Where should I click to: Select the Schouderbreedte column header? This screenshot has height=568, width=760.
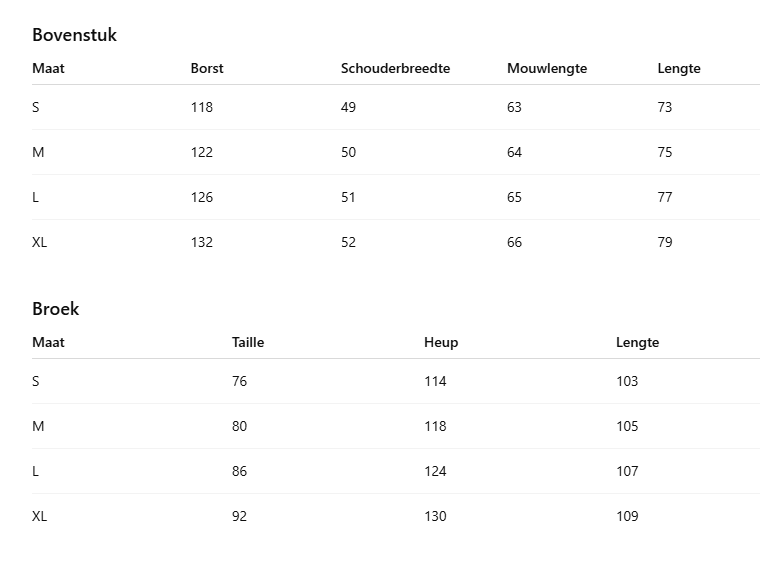(x=395, y=69)
